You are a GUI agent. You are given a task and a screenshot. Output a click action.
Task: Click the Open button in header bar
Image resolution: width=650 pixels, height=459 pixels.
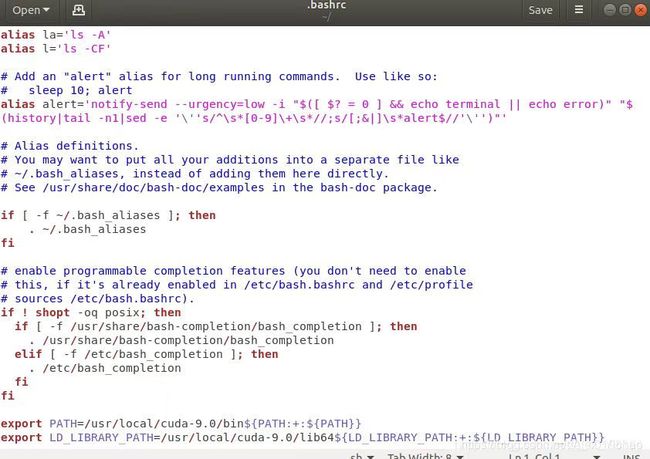[30, 10]
